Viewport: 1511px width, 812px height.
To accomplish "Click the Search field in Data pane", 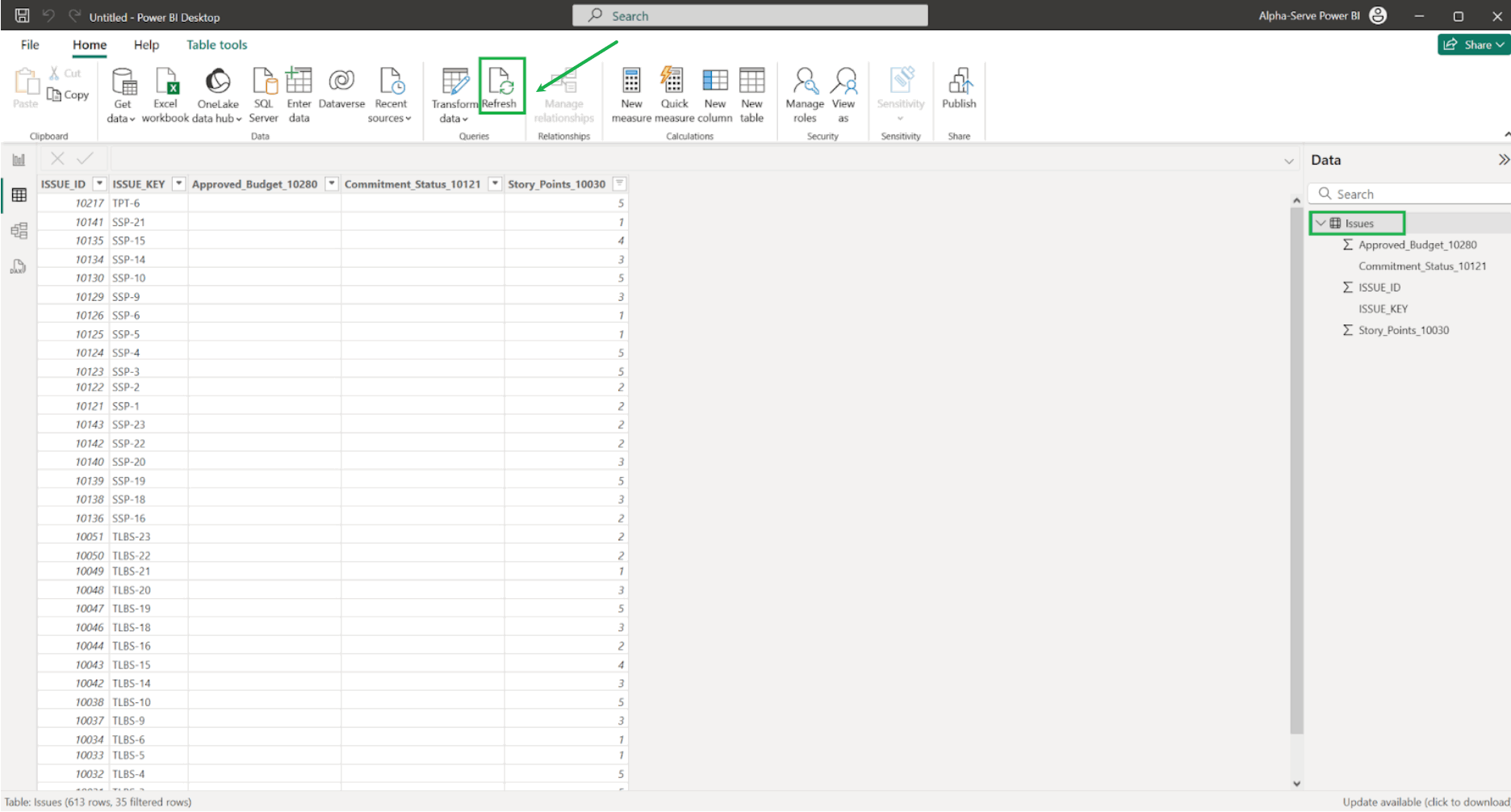I will pyautogui.click(x=1413, y=194).
